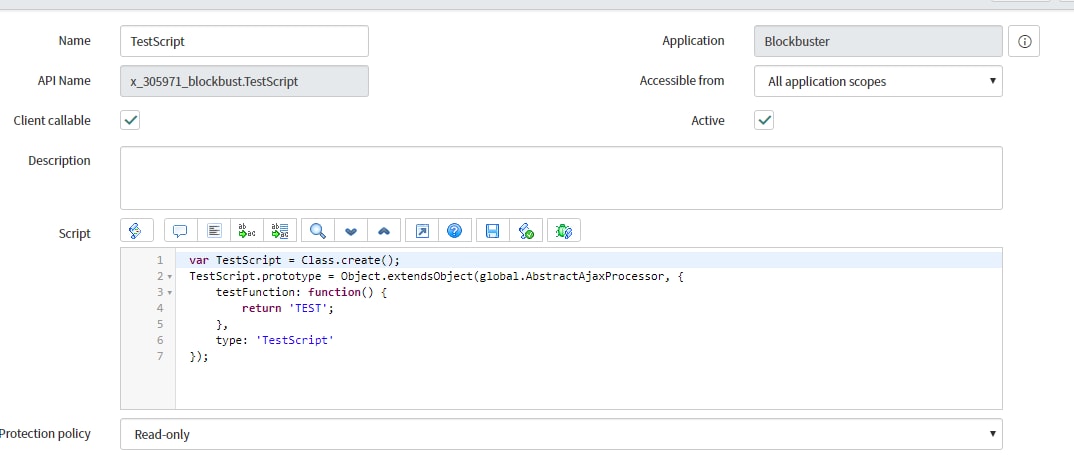
Task: Collapse code fold arrow on line 2
Action: pos(169,277)
